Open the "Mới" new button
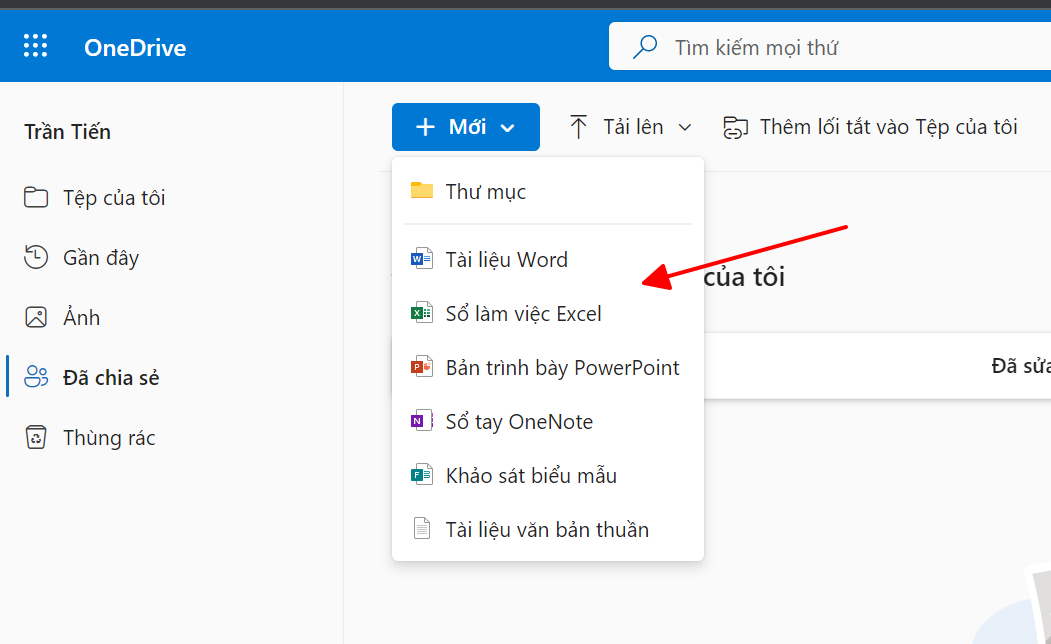The image size is (1051, 644). pyautogui.click(x=466, y=127)
